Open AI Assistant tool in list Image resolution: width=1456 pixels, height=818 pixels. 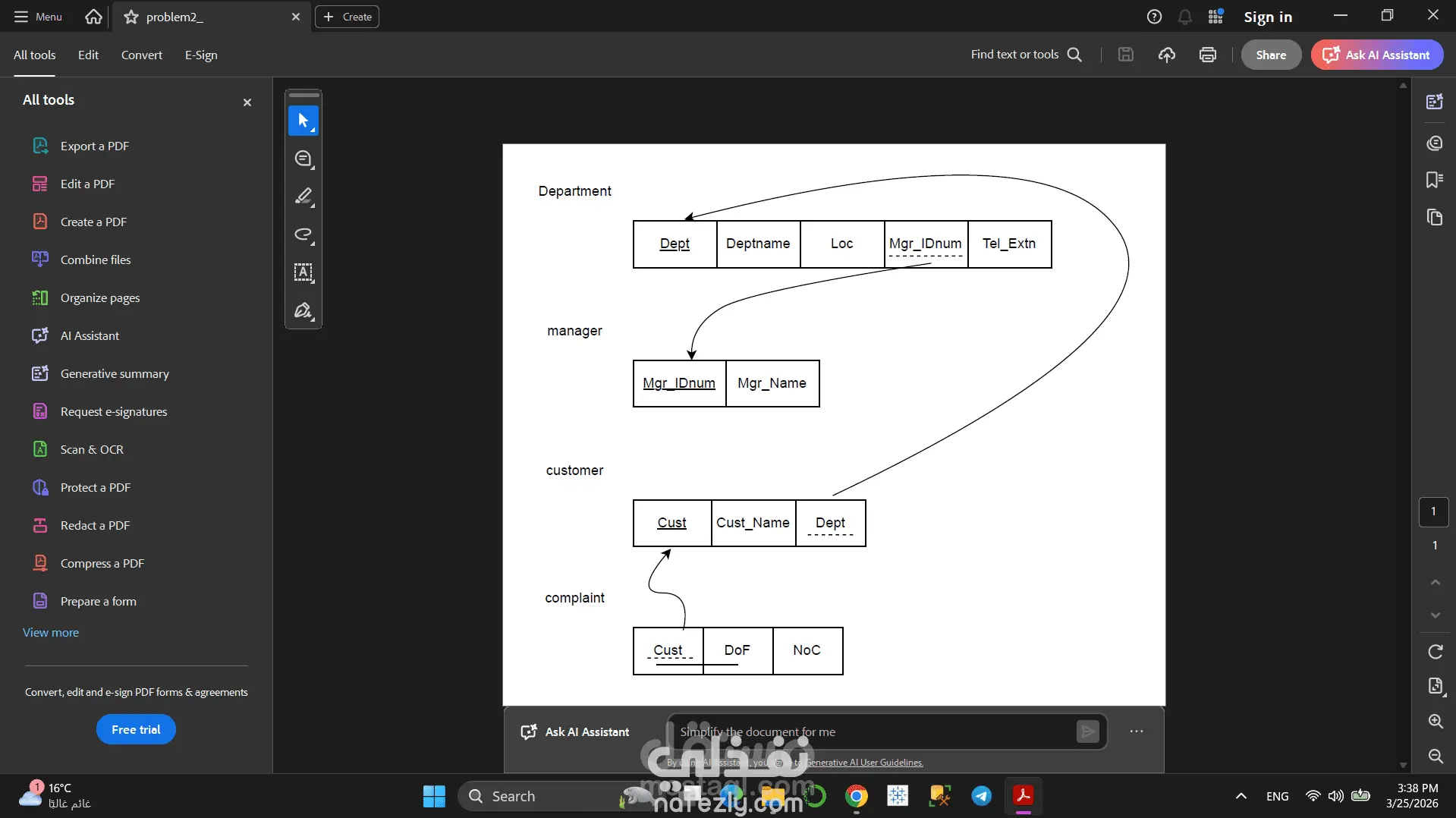90,335
